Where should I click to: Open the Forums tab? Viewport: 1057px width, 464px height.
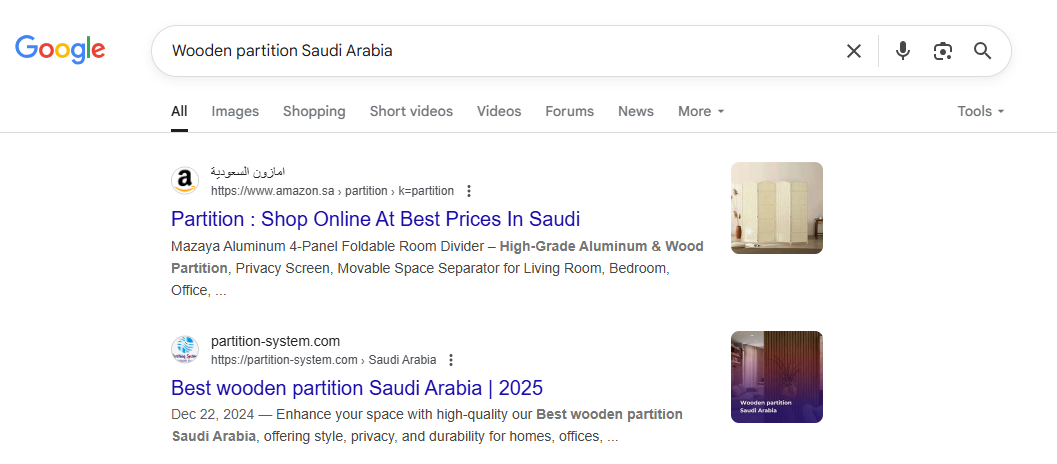click(x=570, y=111)
